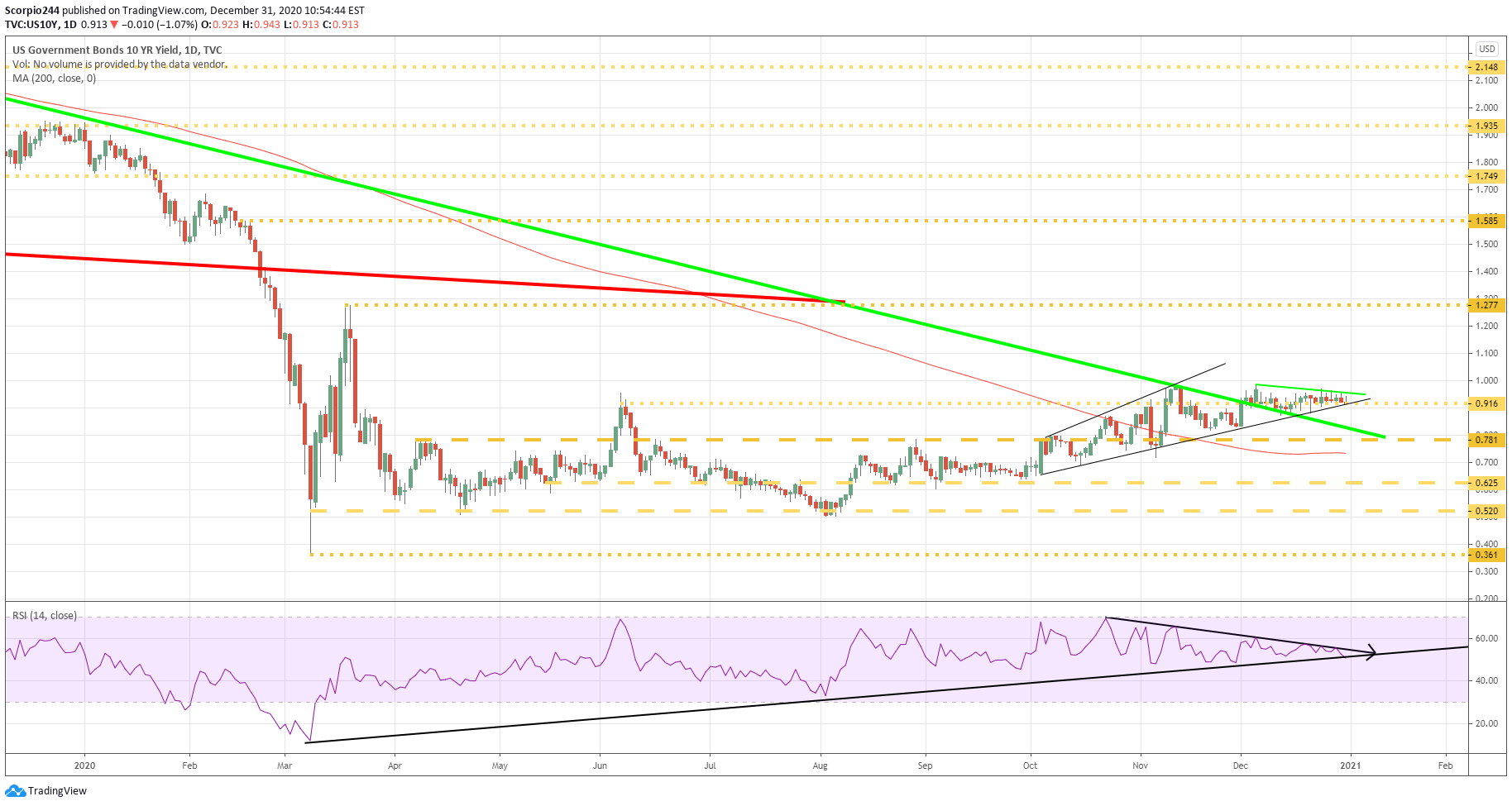
Task: Click the Aug label on time axis
Action: [821, 765]
